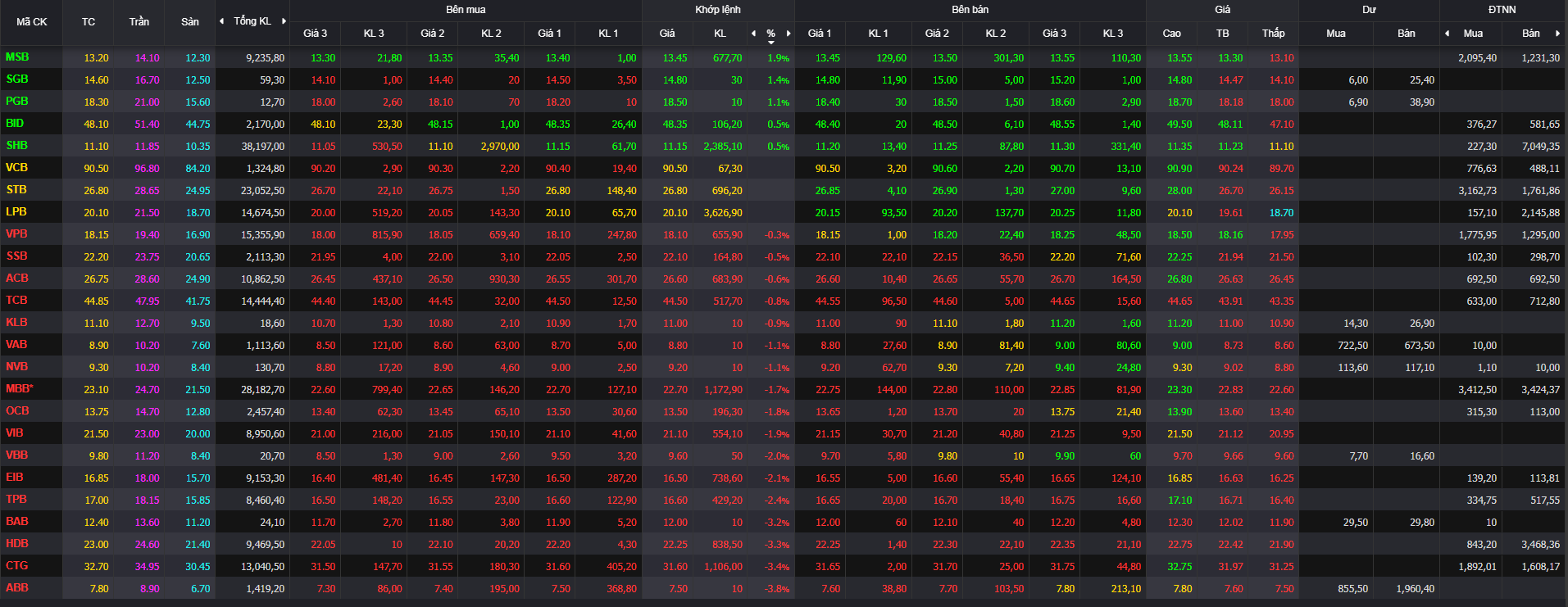Click MSB total volume 9,235,80
Image resolution: width=1568 pixels, height=607 pixels.
click(266, 58)
